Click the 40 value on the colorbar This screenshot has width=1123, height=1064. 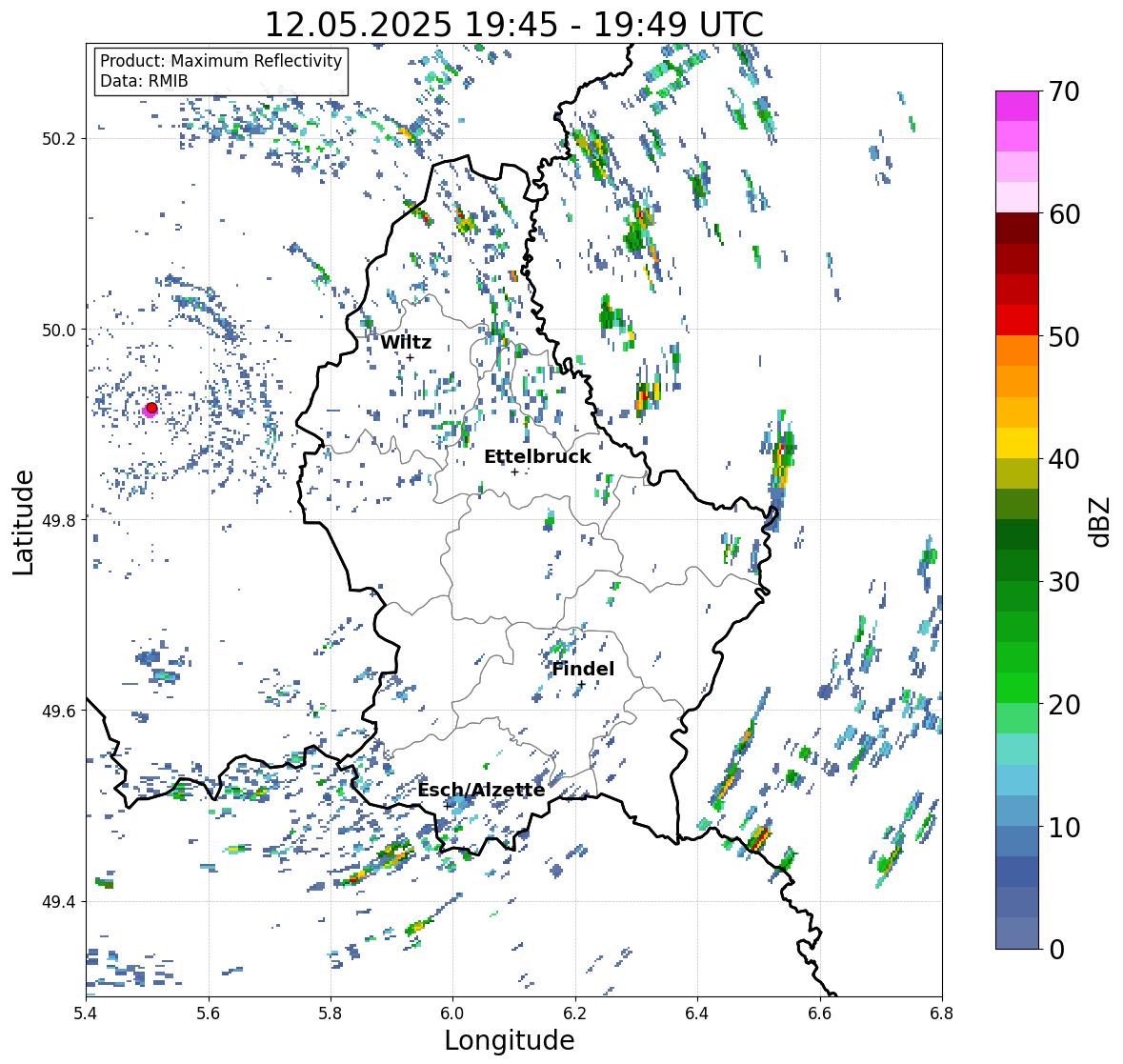[1064, 459]
